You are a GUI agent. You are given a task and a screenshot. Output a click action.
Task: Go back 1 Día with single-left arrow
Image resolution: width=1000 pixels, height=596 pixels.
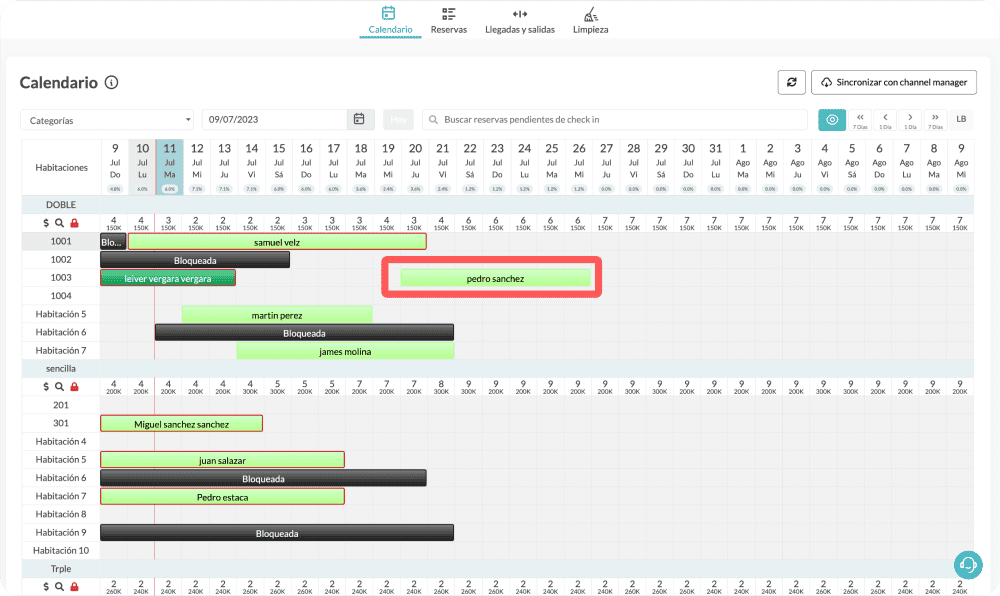pyautogui.click(x=885, y=120)
